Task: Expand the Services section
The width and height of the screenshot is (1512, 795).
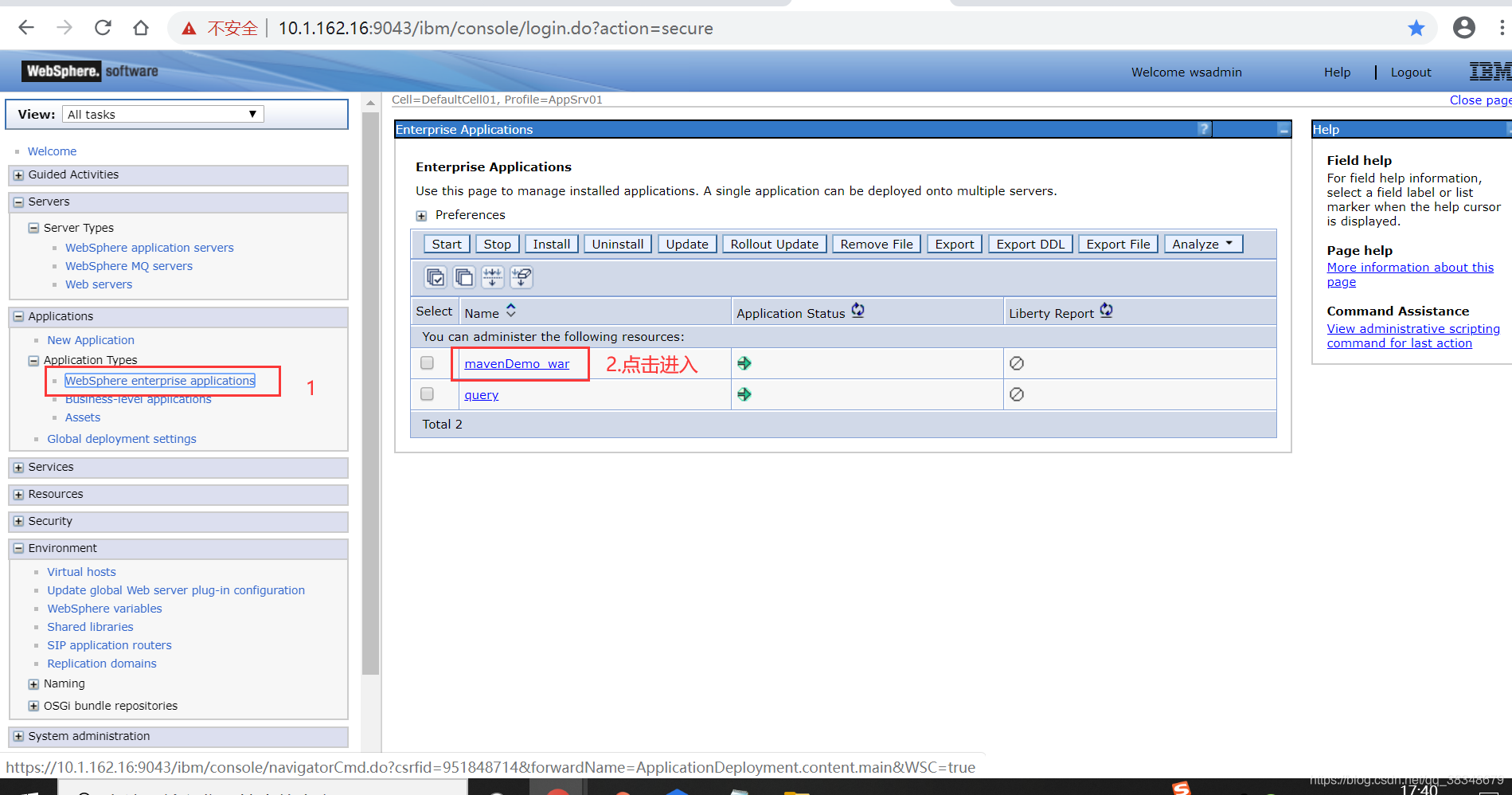Action: pos(18,468)
